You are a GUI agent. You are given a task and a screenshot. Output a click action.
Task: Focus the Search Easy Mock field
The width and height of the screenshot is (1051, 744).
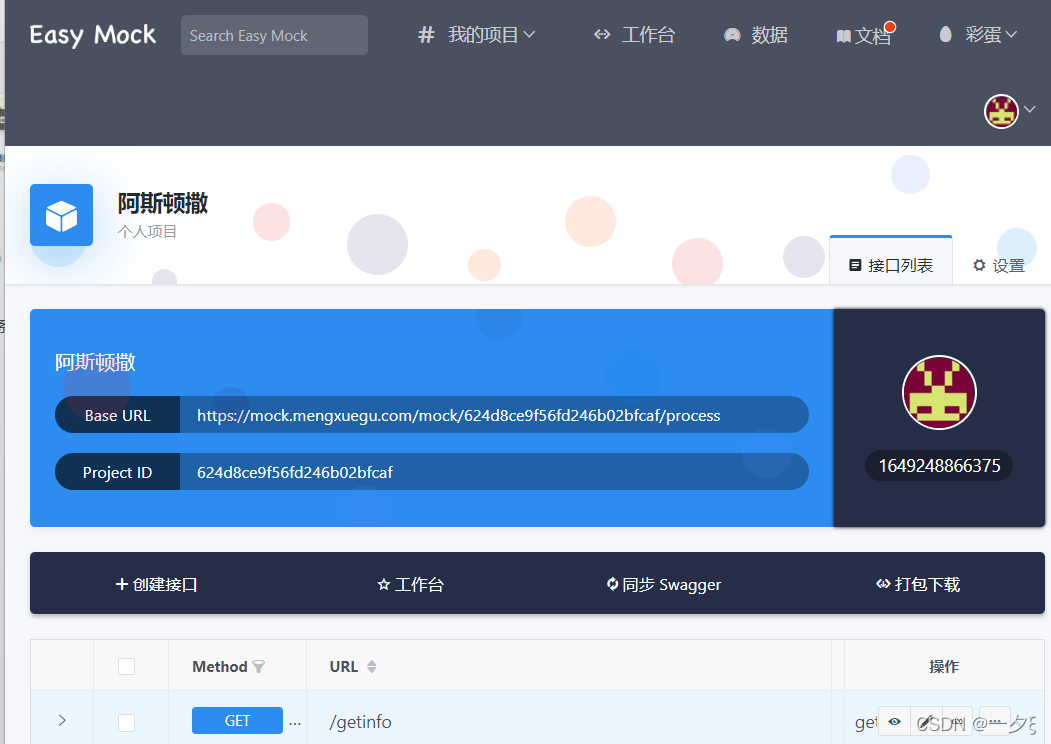click(x=274, y=35)
